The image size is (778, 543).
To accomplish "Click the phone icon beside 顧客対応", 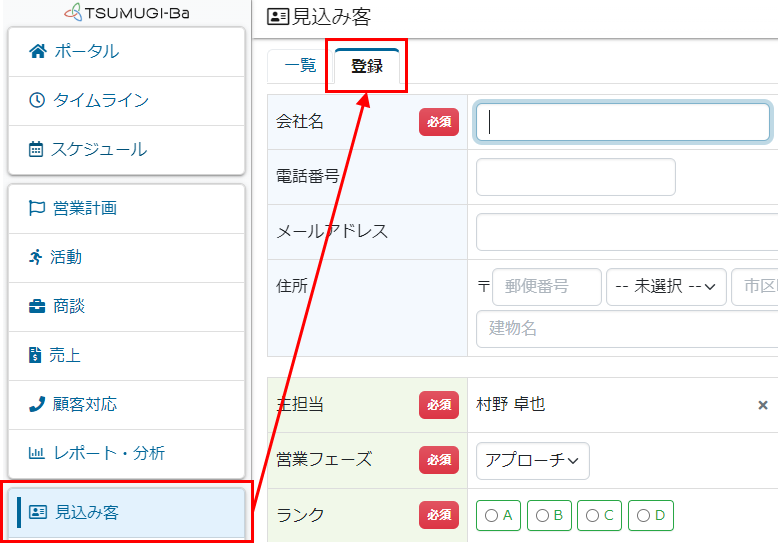I will point(37,404).
